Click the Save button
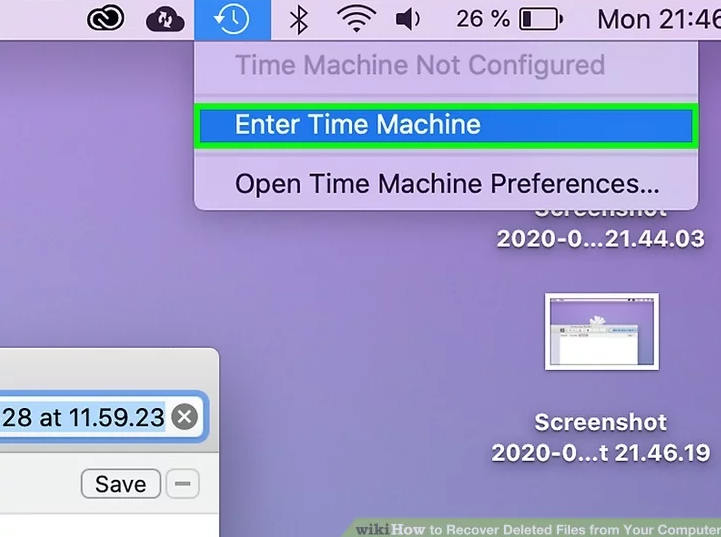Screen dimensions: 721x537 [x=121, y=484]
